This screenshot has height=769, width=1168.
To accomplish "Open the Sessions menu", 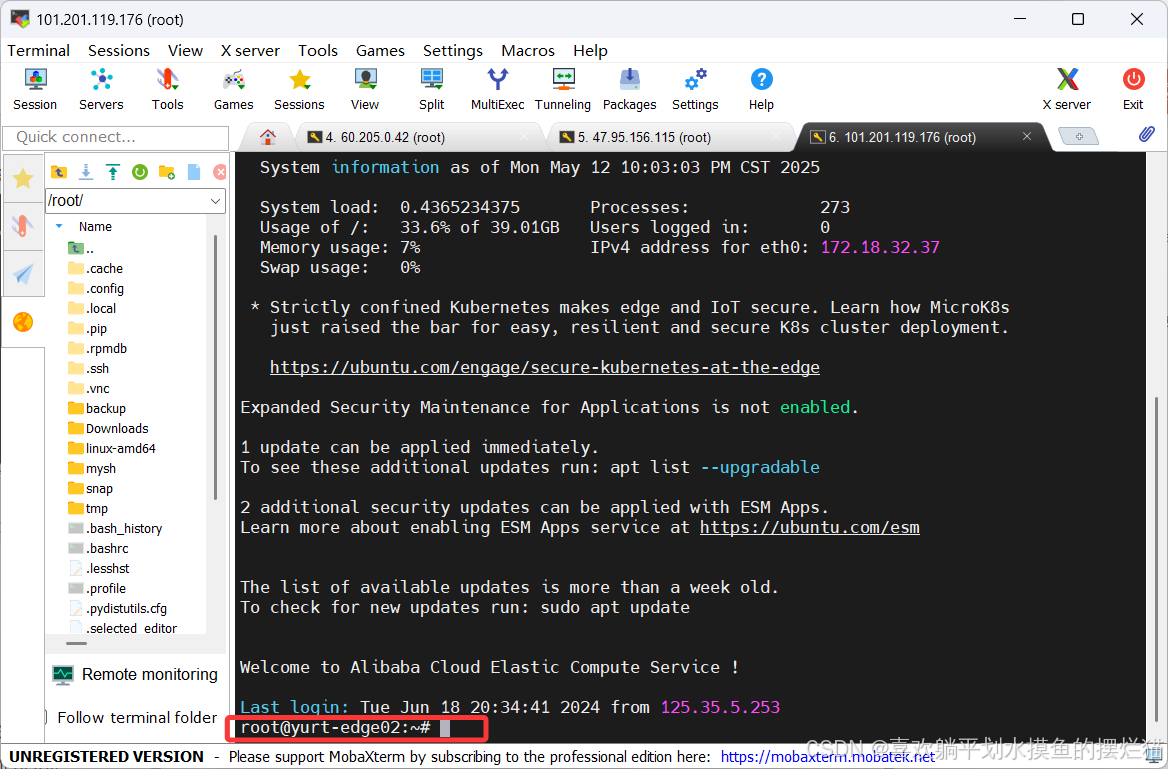I will pyautogui.click(x=119, y=51).
